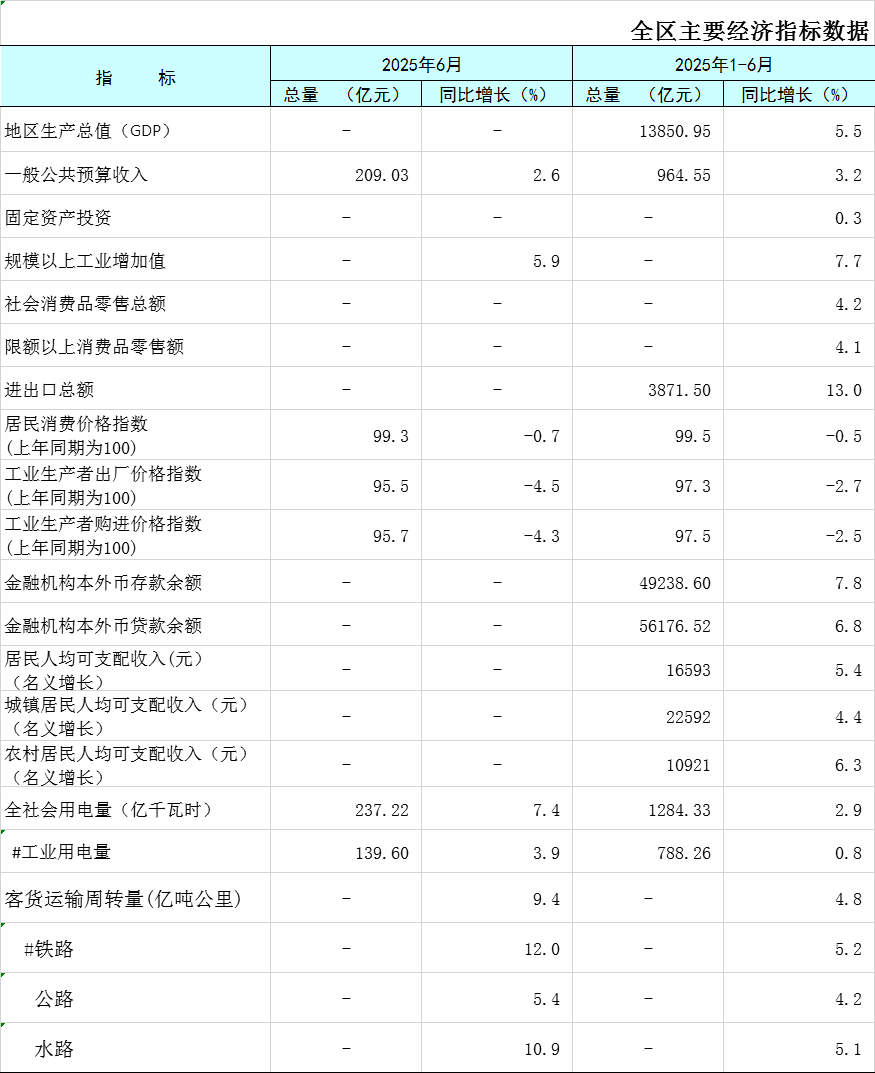Select the title 全区主要经济指标数据
The width and height of the screenshot is (875, 1073).
pos(749,31)
